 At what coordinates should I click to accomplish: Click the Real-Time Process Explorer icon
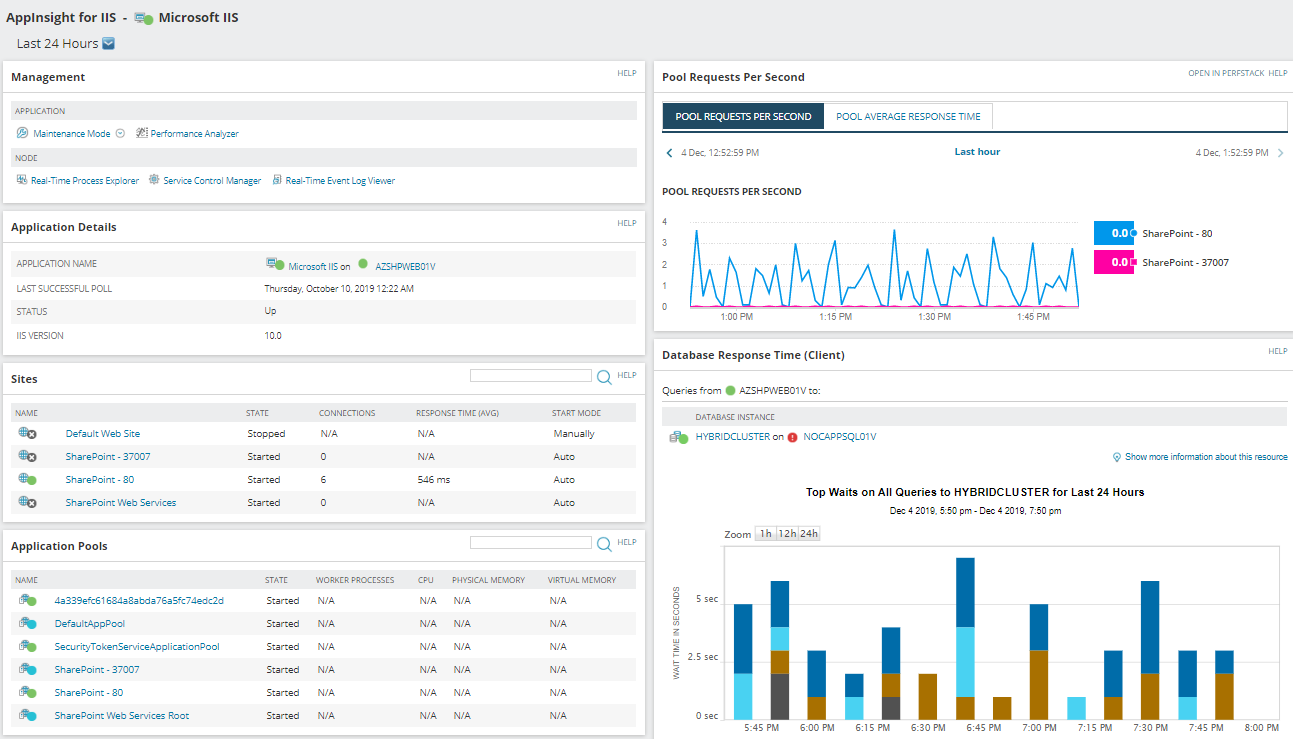point(22,180)
